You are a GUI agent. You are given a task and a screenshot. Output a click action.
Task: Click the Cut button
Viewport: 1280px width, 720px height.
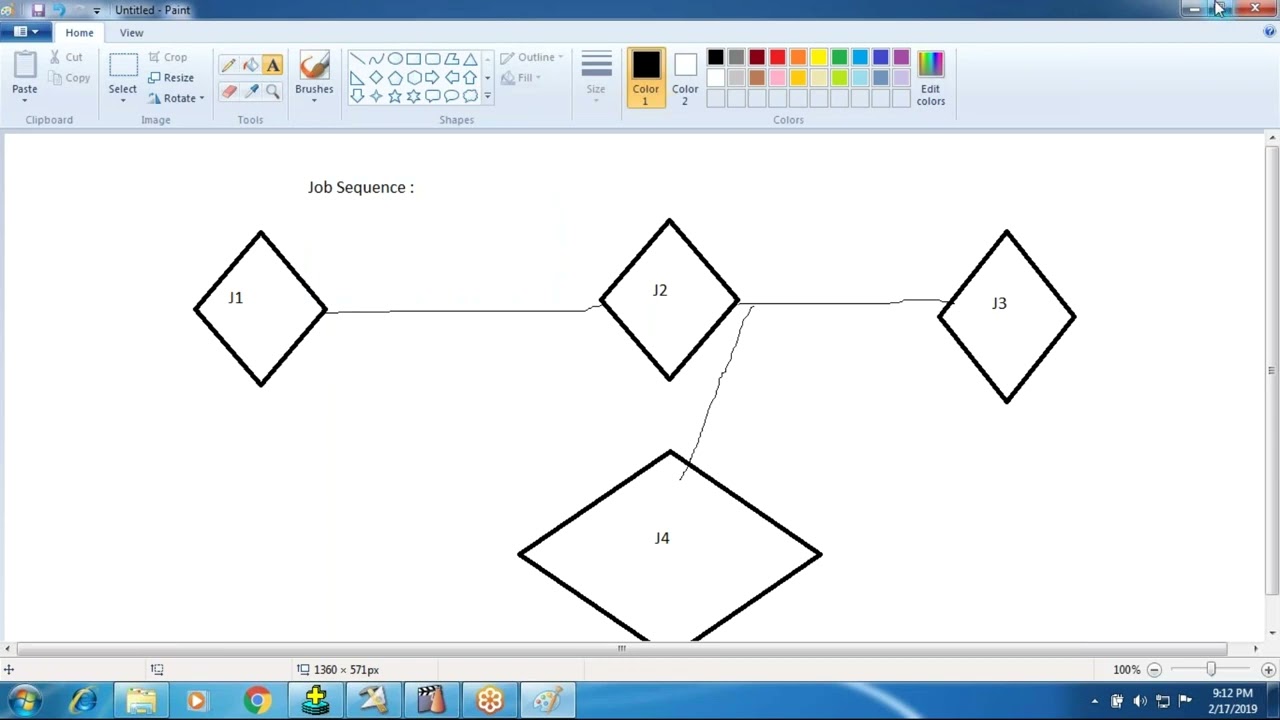(x=66, y=57)
